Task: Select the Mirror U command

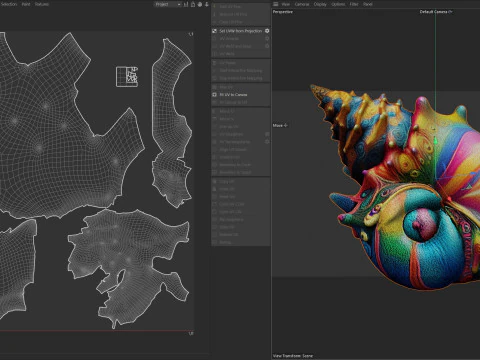Action: coord(241,111)
